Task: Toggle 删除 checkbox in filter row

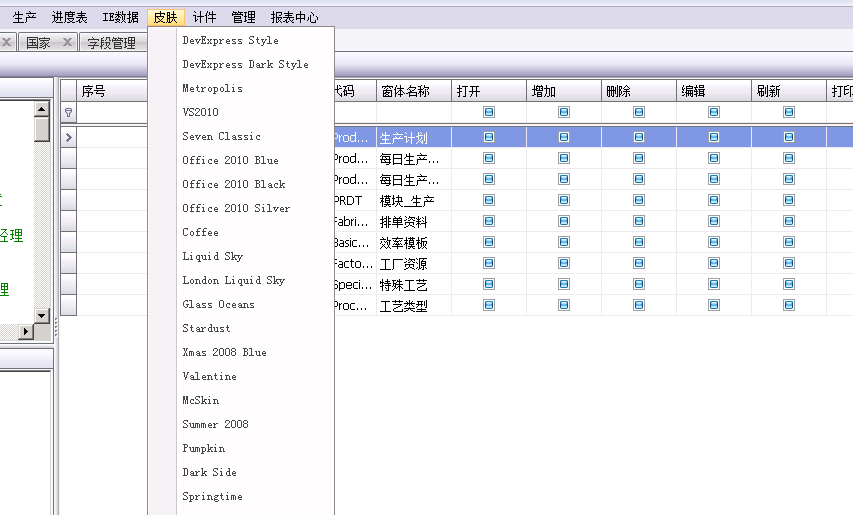Action: pos(639,112)
